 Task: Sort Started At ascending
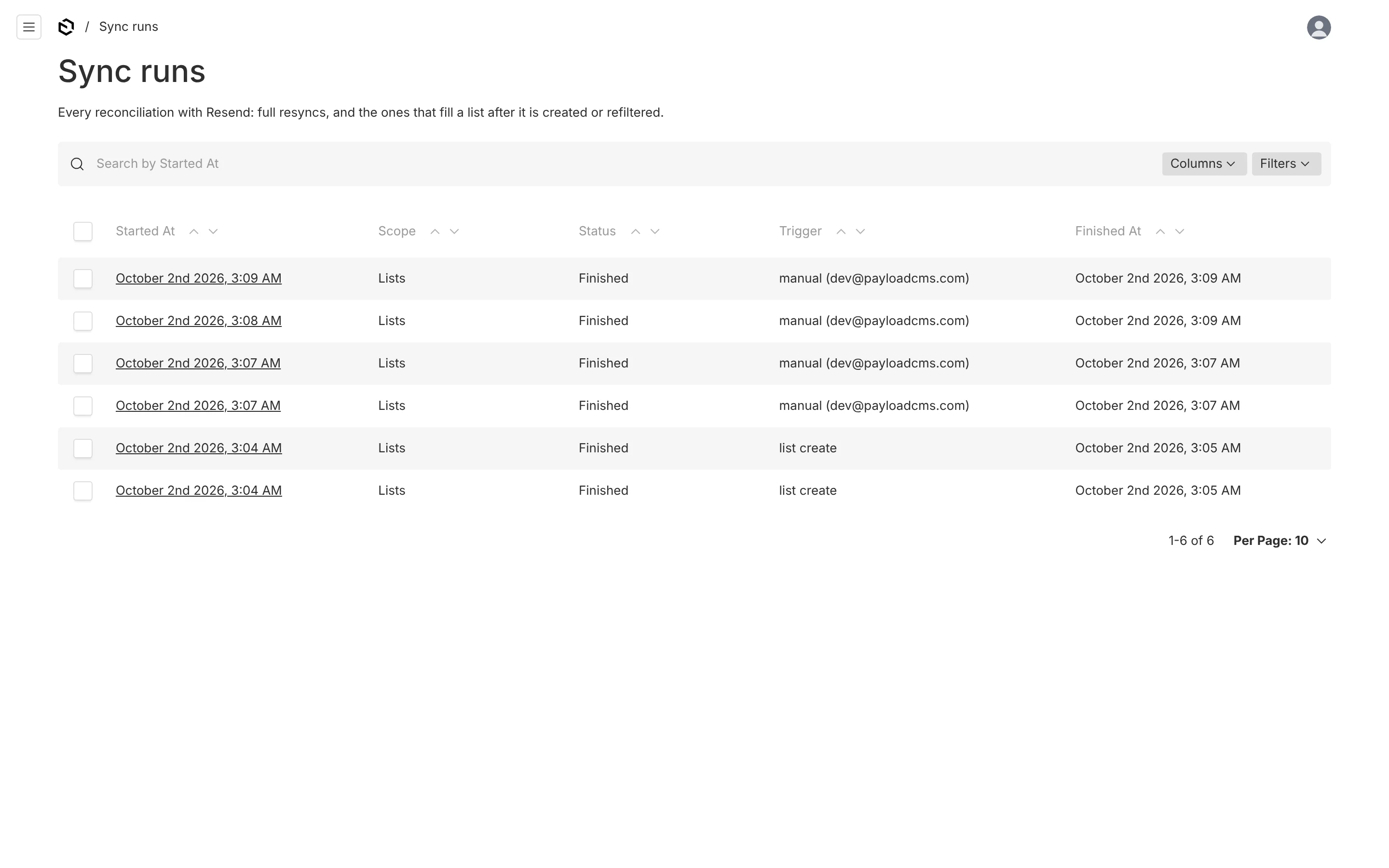[x=194, y=231]
